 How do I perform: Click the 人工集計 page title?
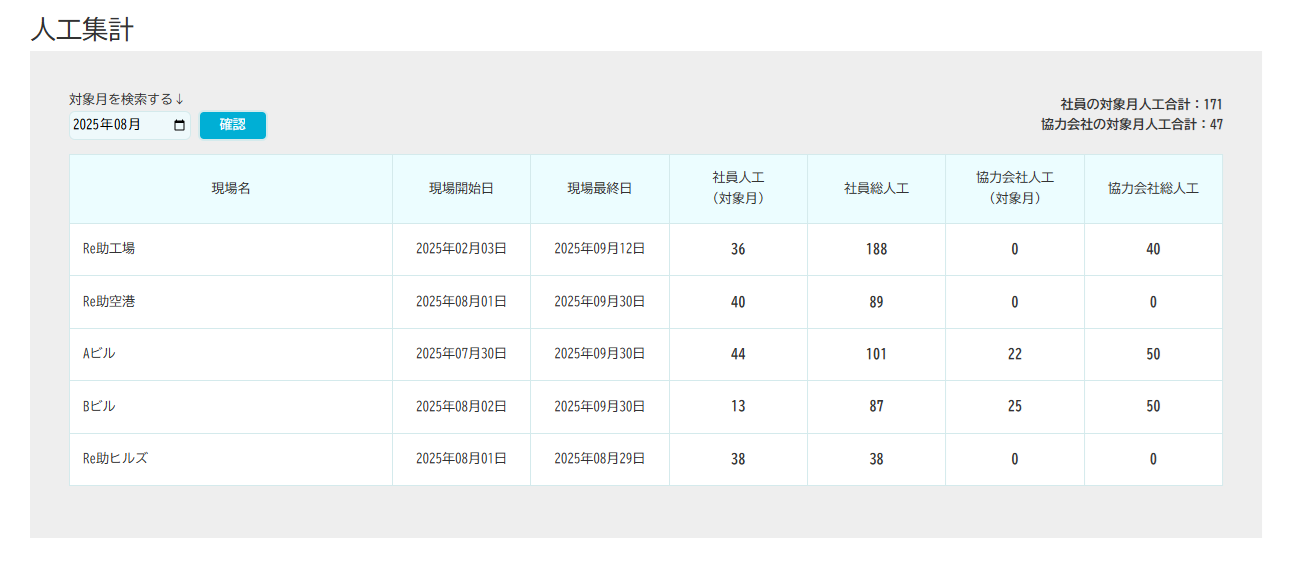[82, 29]
